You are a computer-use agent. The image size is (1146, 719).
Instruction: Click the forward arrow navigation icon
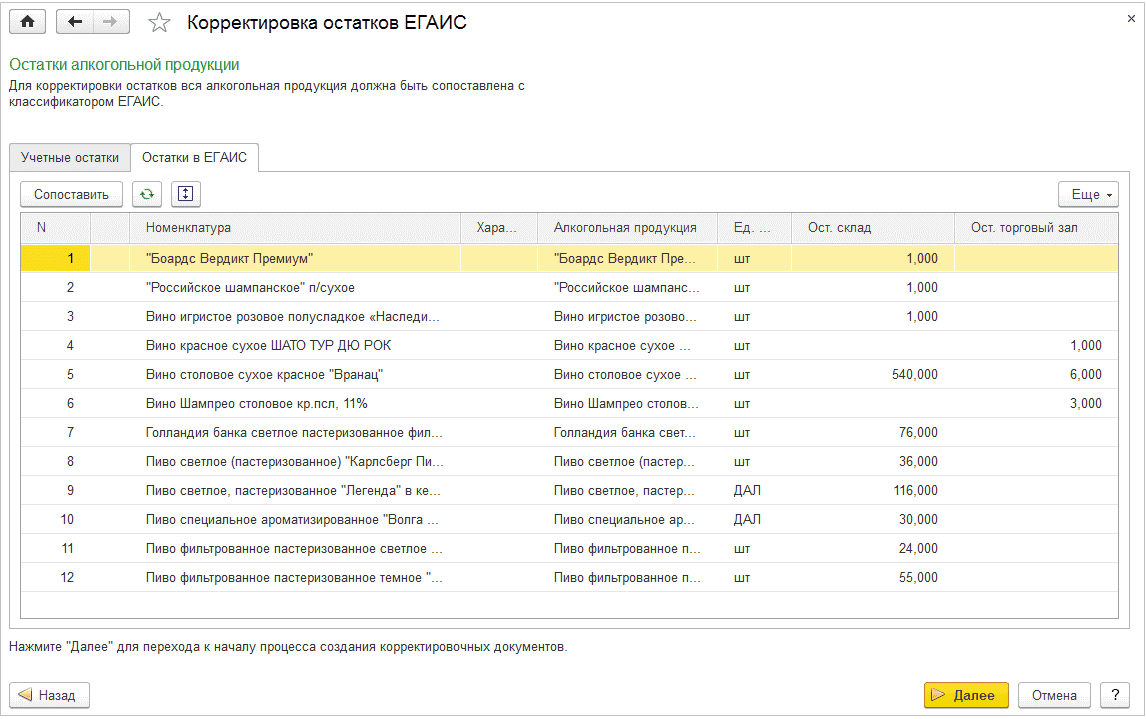111,22
